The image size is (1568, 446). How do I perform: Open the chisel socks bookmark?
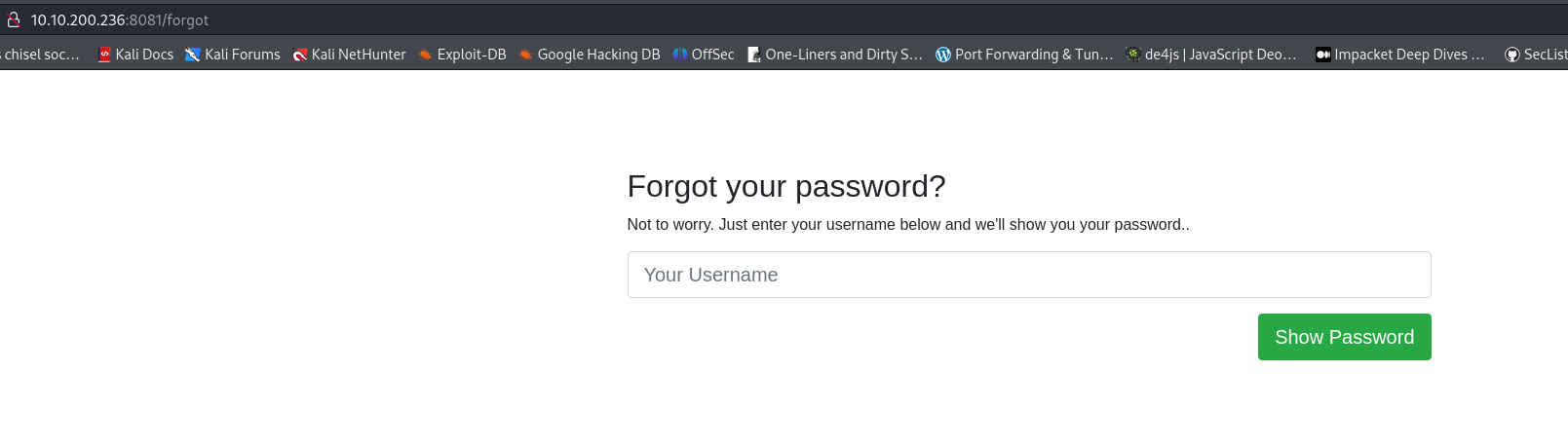(x=41, y=55)
